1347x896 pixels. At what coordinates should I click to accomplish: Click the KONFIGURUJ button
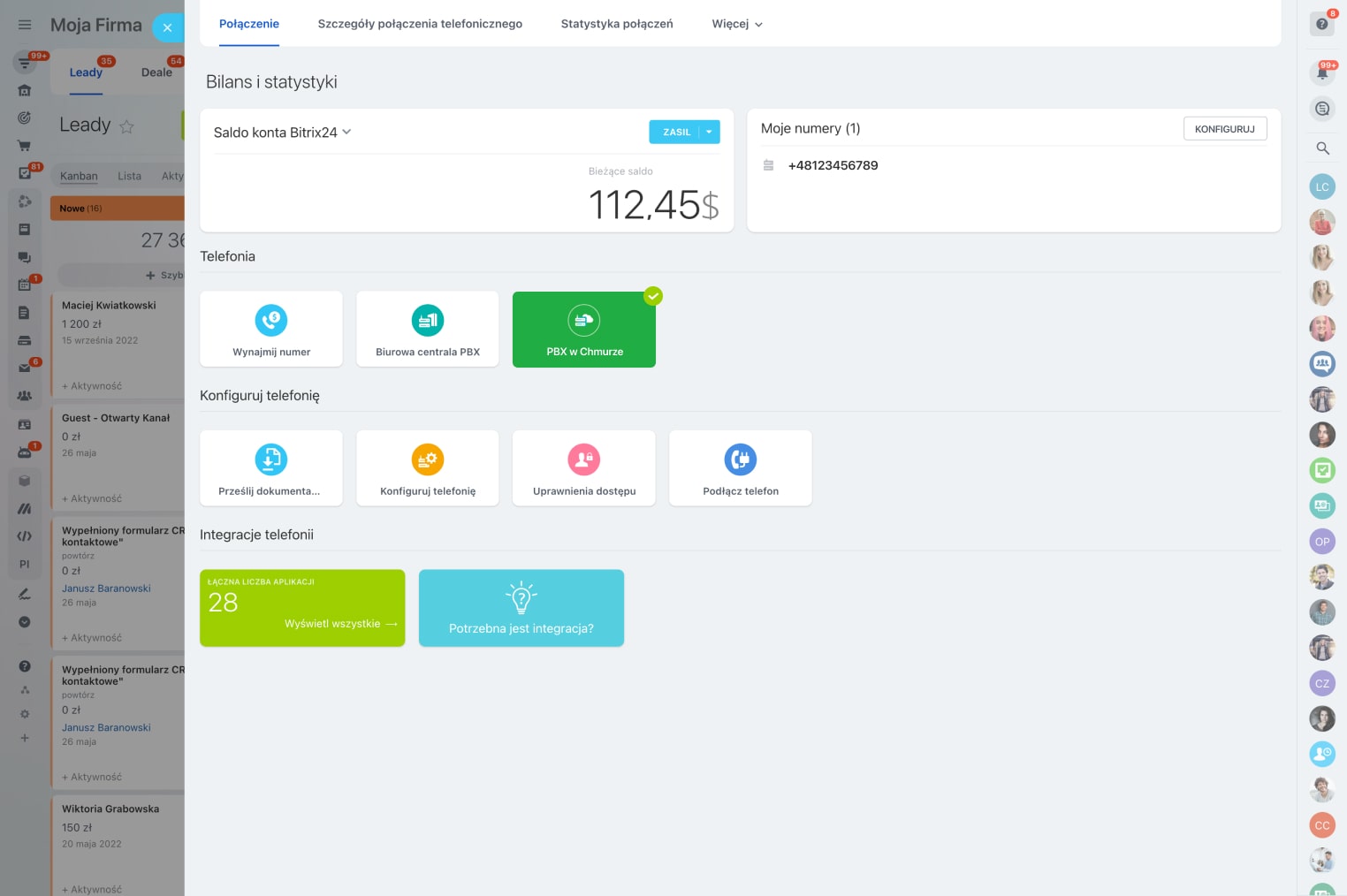pos(1224,129)
